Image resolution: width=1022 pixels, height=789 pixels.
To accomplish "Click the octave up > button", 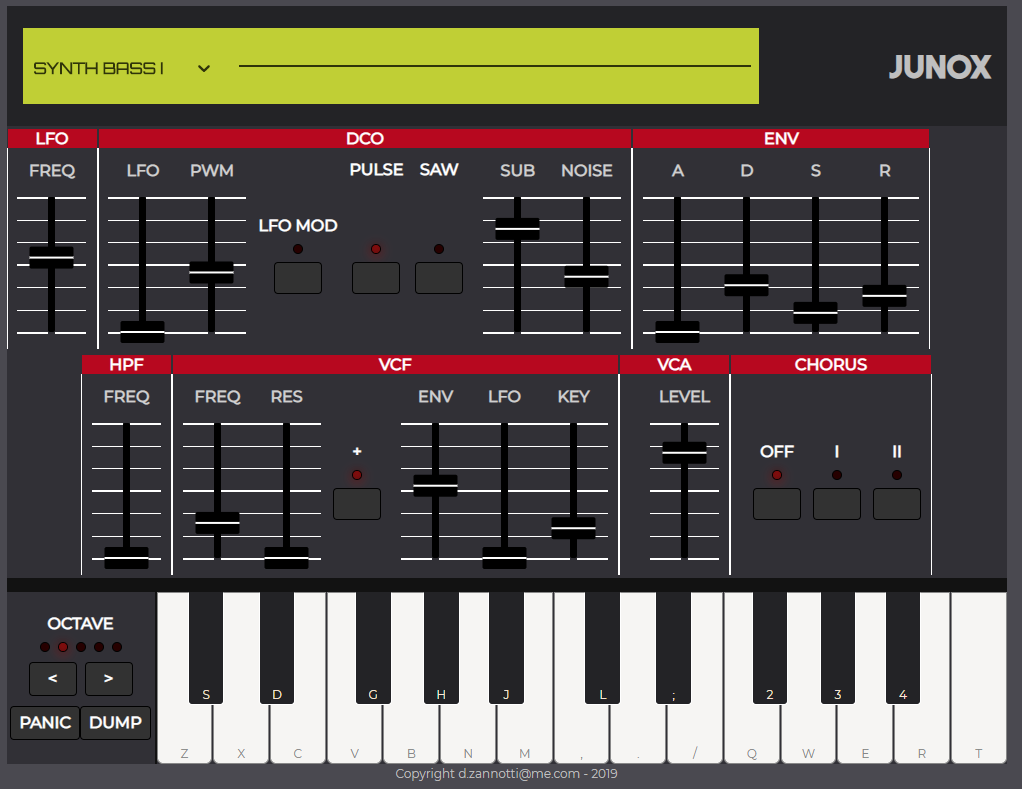I will [x=109, y=679].
